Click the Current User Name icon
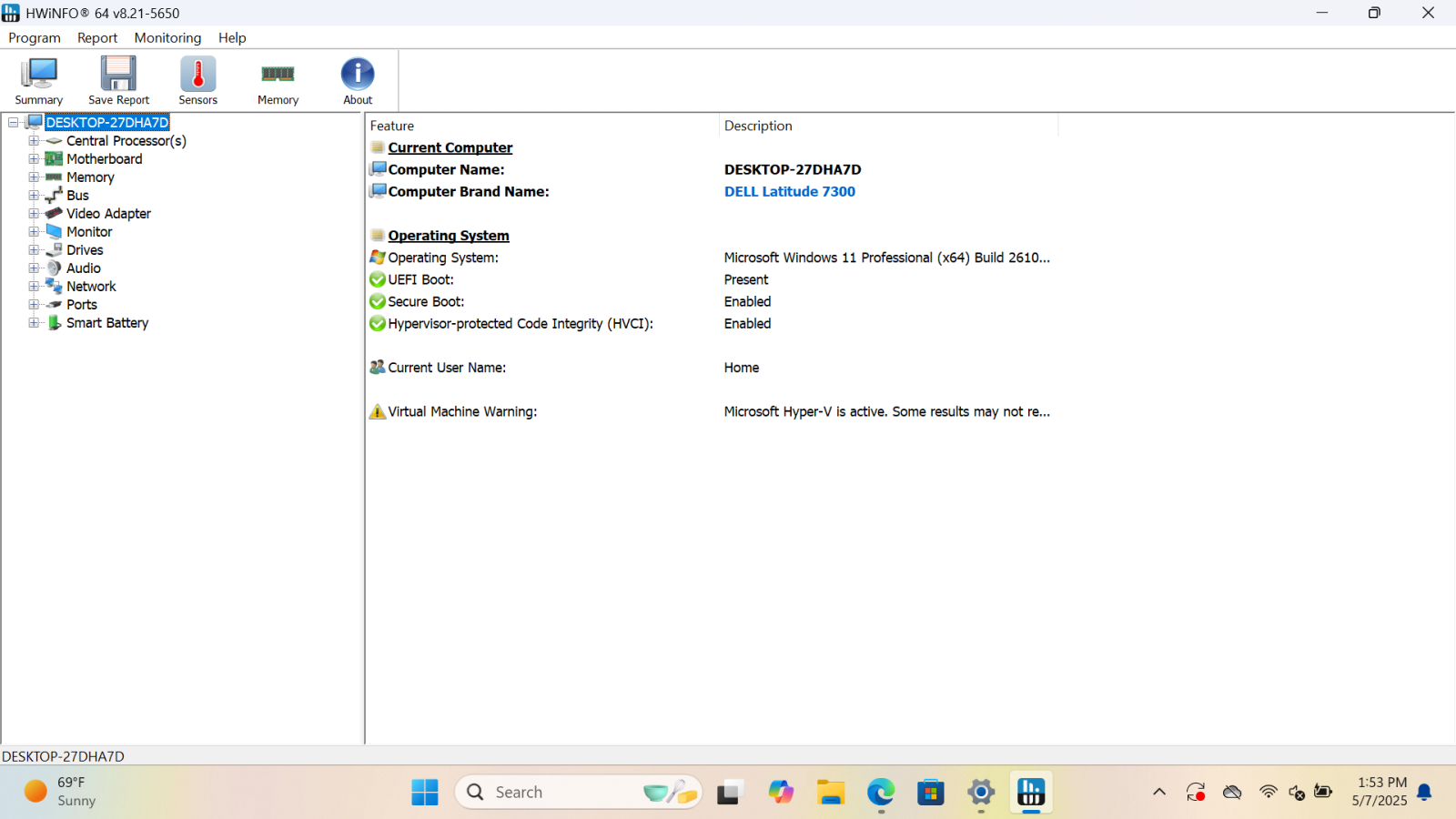Image resolution: width=1456 pixels, height=819 pixels. click(378, 367)
